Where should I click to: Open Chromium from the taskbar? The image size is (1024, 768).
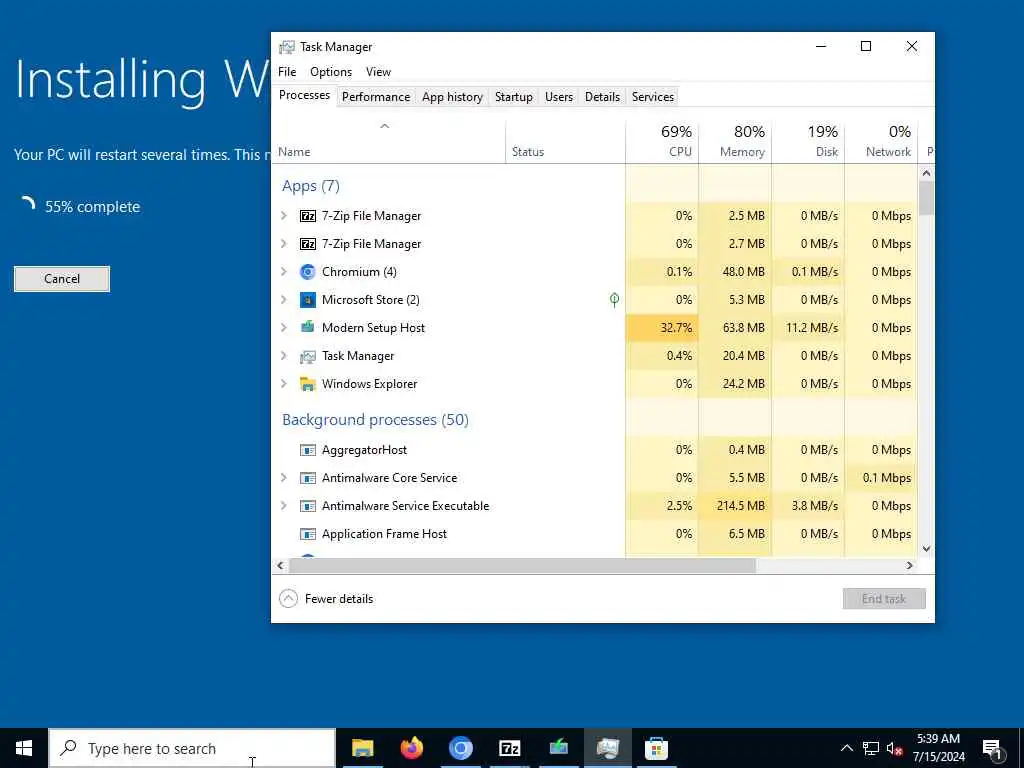click(460, 748)
